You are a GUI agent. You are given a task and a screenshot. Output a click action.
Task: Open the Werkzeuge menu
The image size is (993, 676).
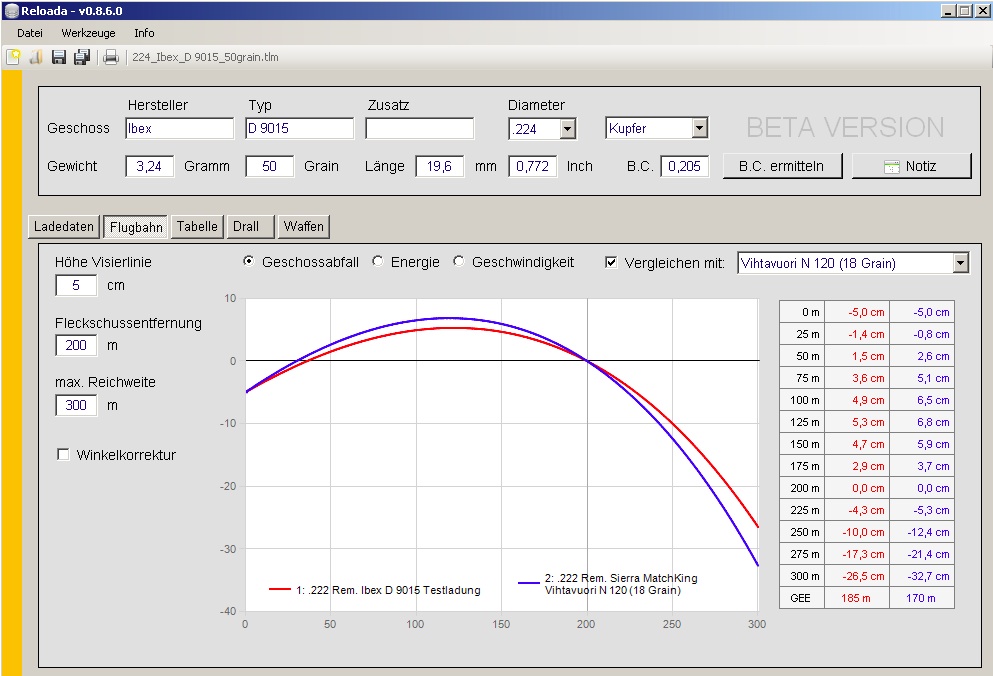click(88, 33)
